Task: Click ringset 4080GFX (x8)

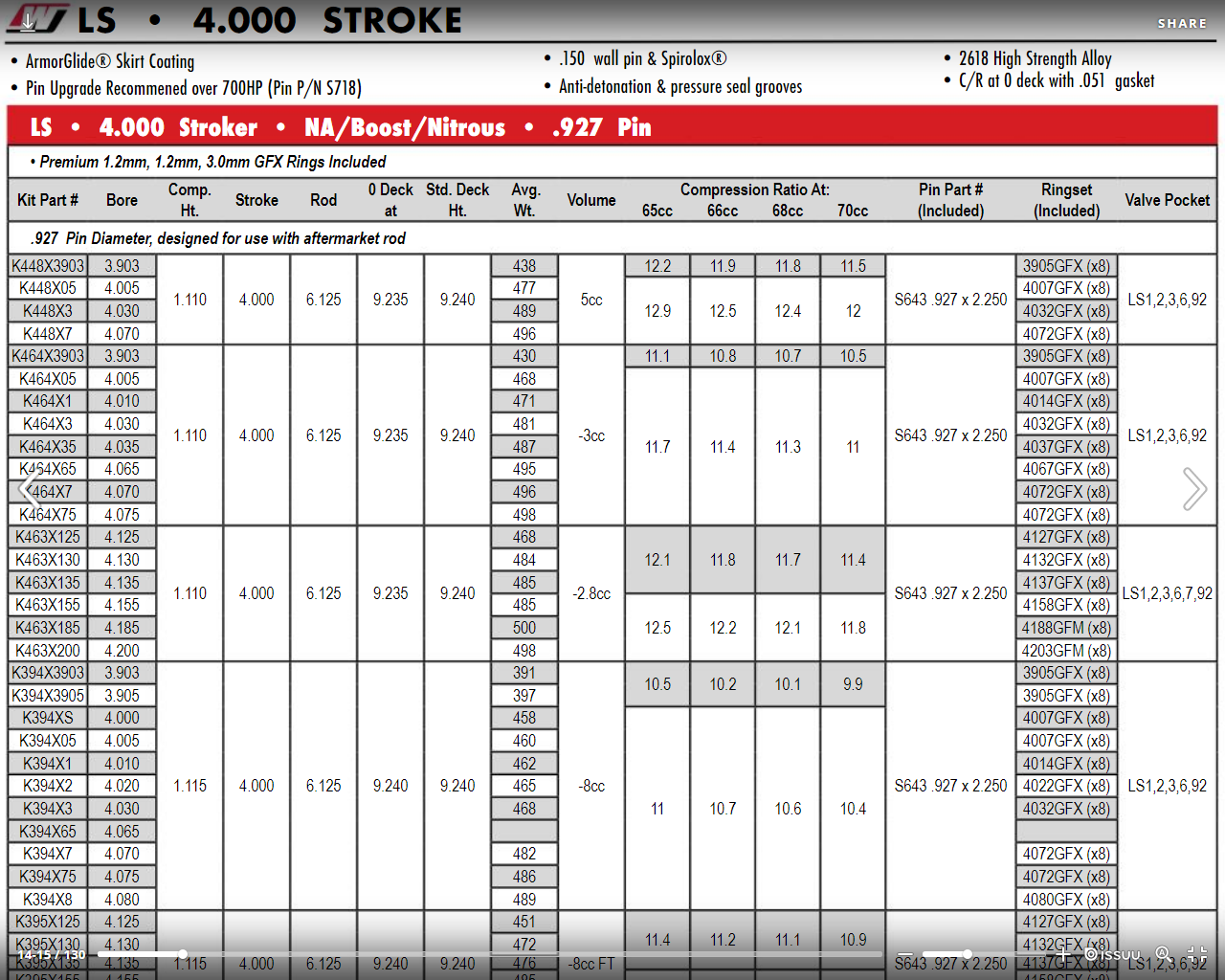Action: [x=1066, y=900]
